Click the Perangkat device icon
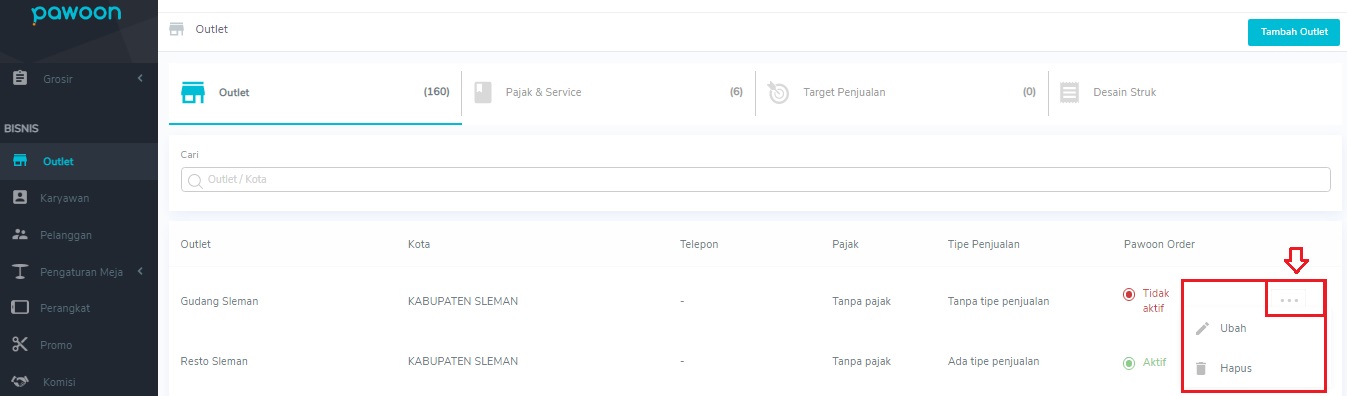Viewport: 1347px width, 396px height. 19,308
